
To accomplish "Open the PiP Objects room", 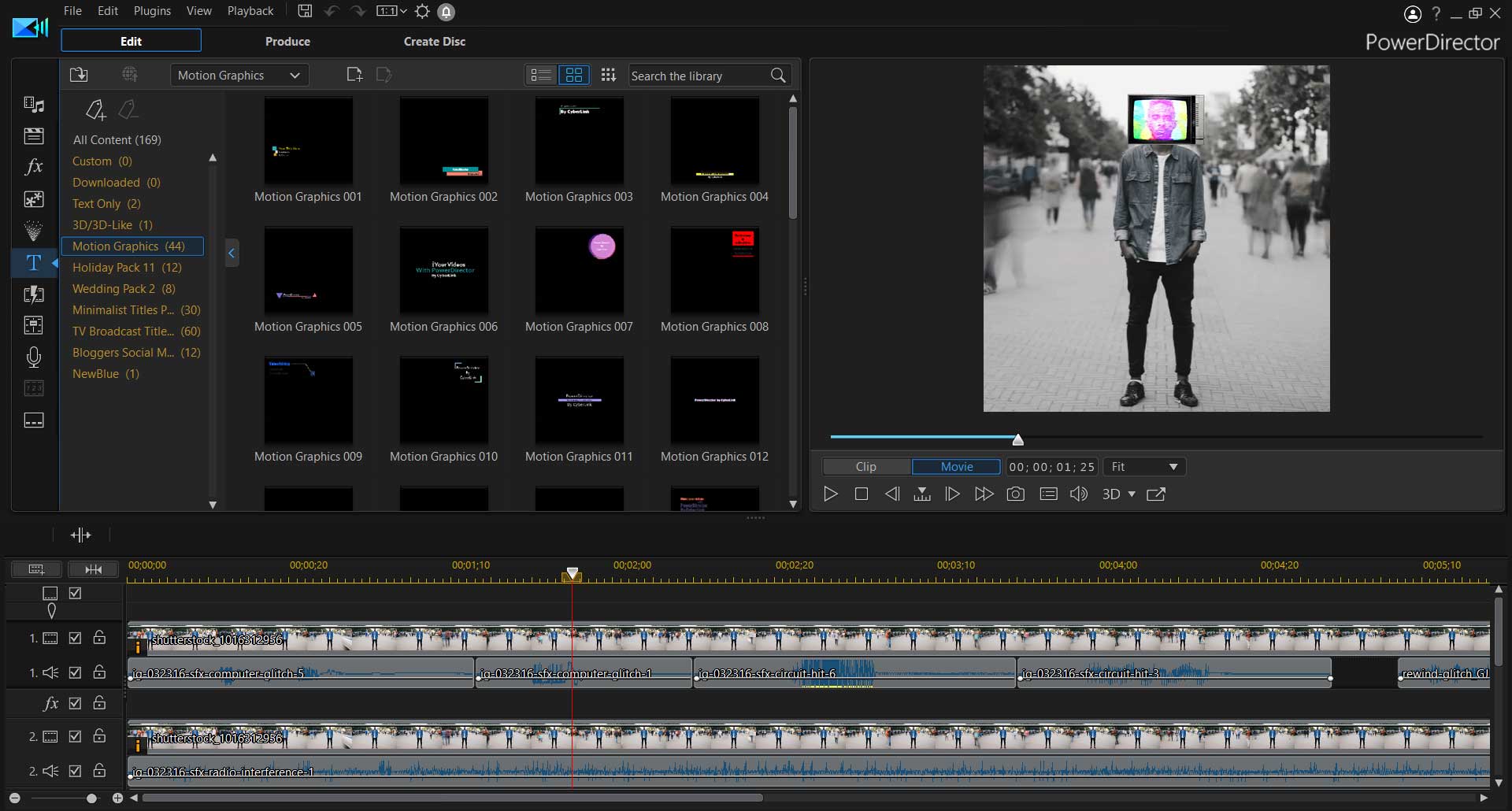I will [x=34, y=198].
